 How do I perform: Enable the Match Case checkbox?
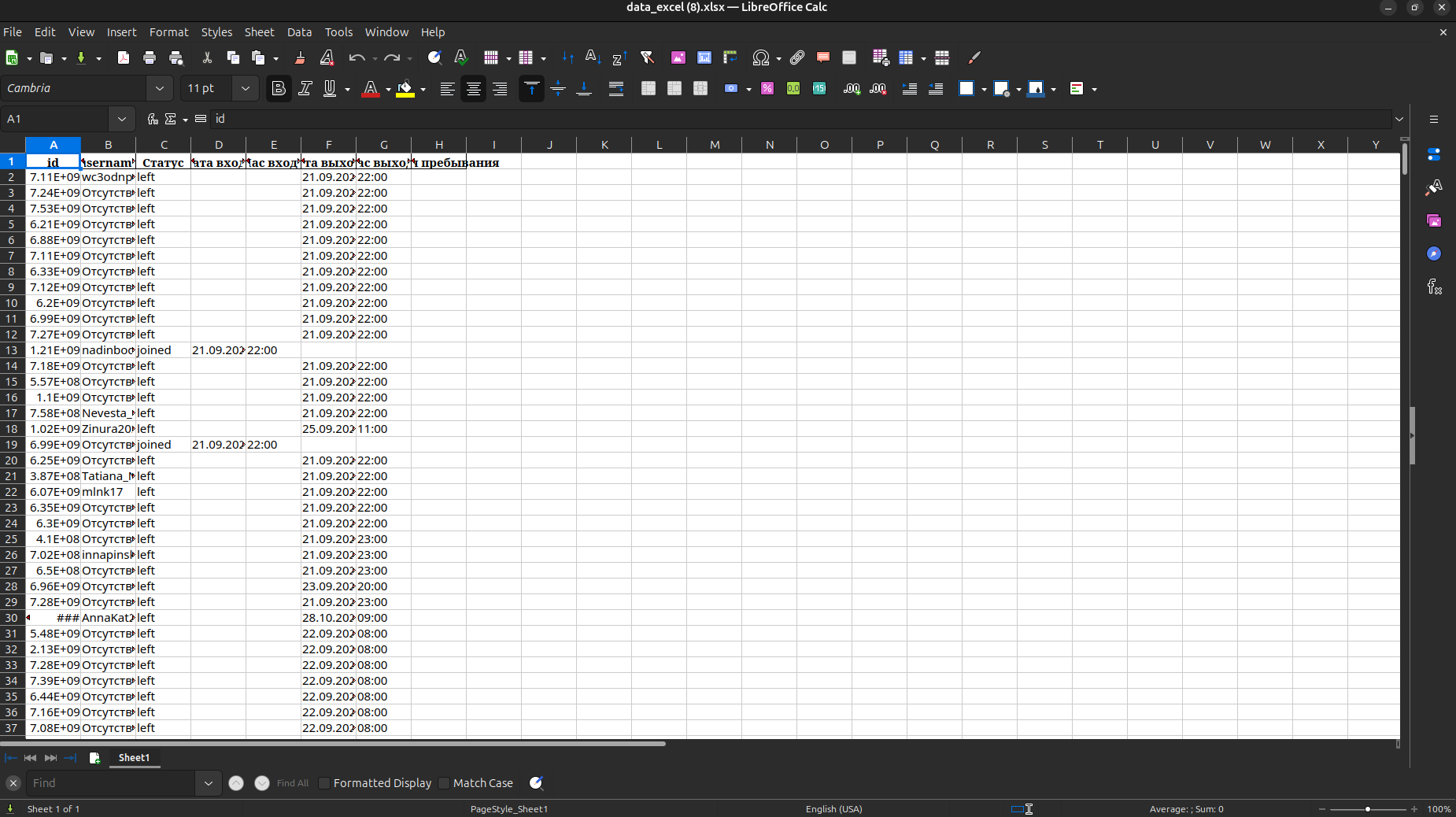click(444, 783)
